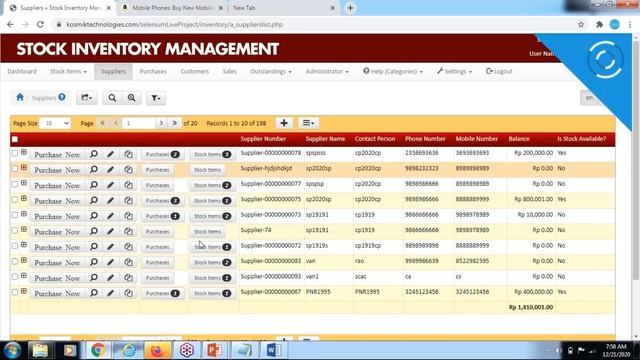Expand the Administrator menu
This screenshot has height=360, width=640.
(x=327, y=71)
